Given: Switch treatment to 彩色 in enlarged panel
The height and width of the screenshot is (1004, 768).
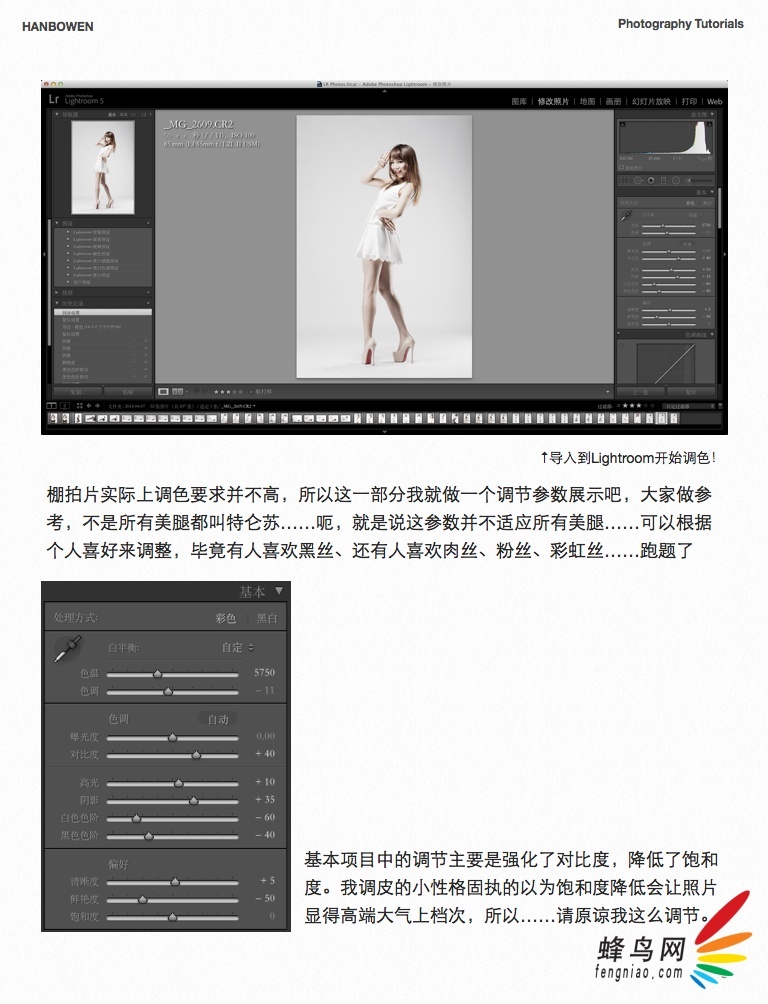Looking at the screenshot, I should tap(226, 619).
